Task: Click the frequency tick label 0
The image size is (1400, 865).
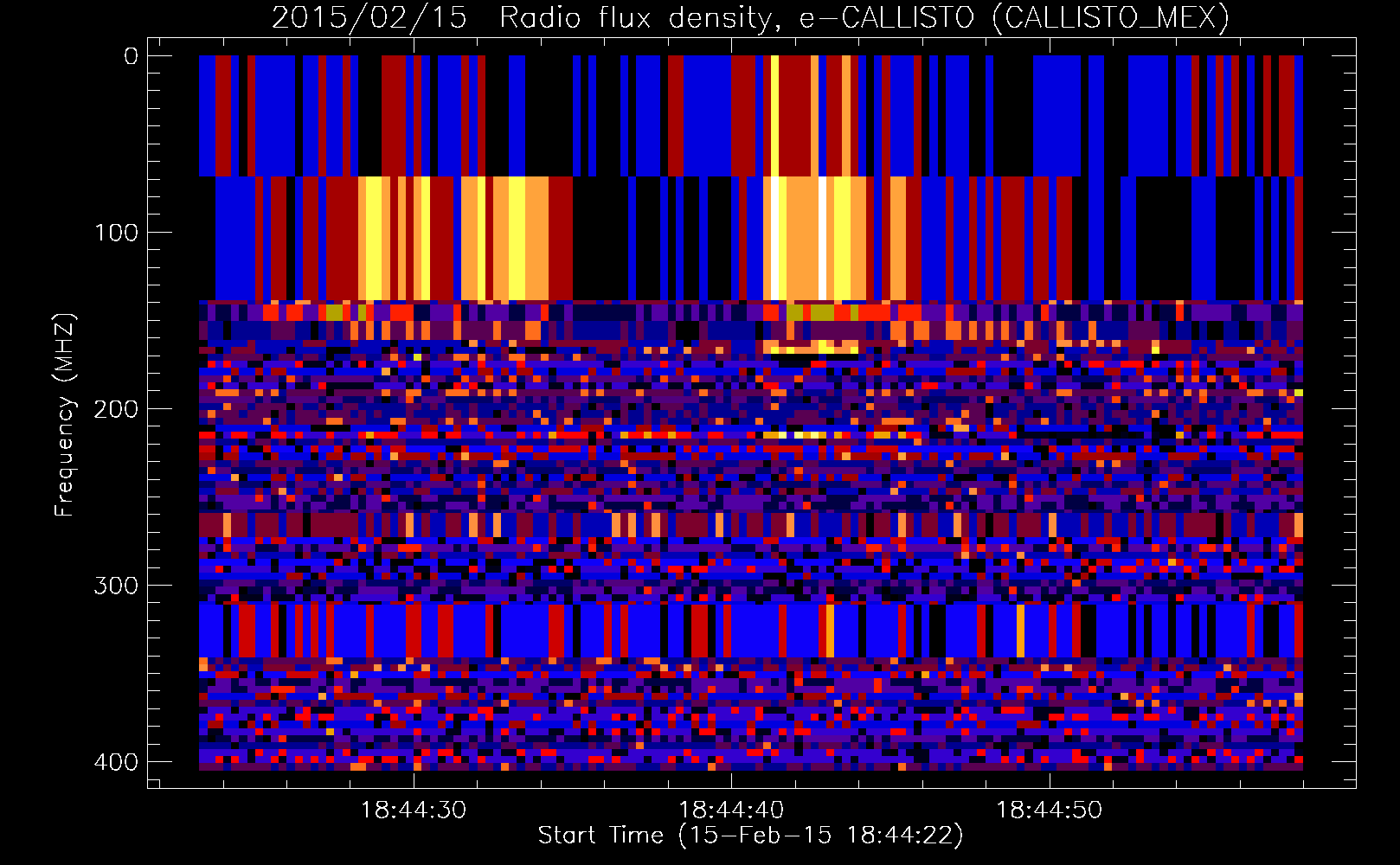Action: 132,56
